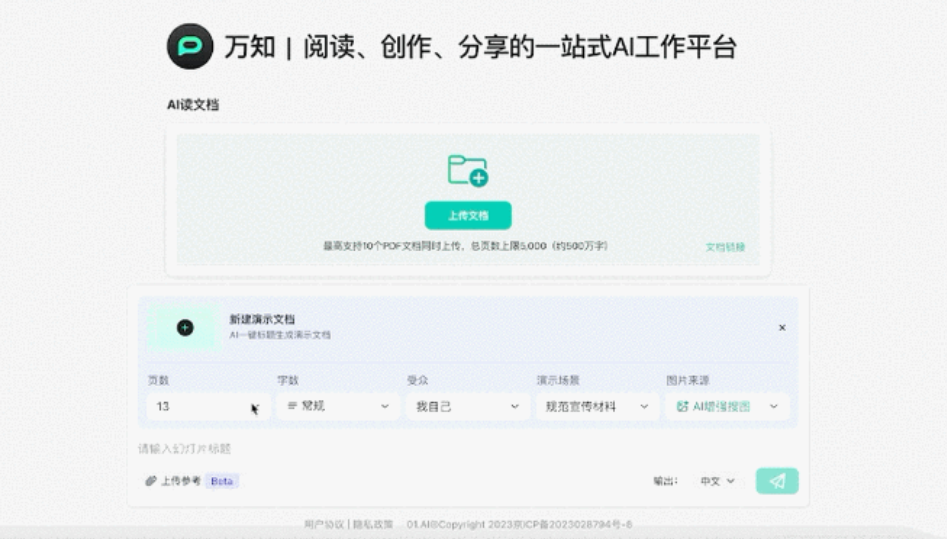Open the 图片来源 dropdown set to AI增强搜图
The image size is (947, 539).
[727, 407]
